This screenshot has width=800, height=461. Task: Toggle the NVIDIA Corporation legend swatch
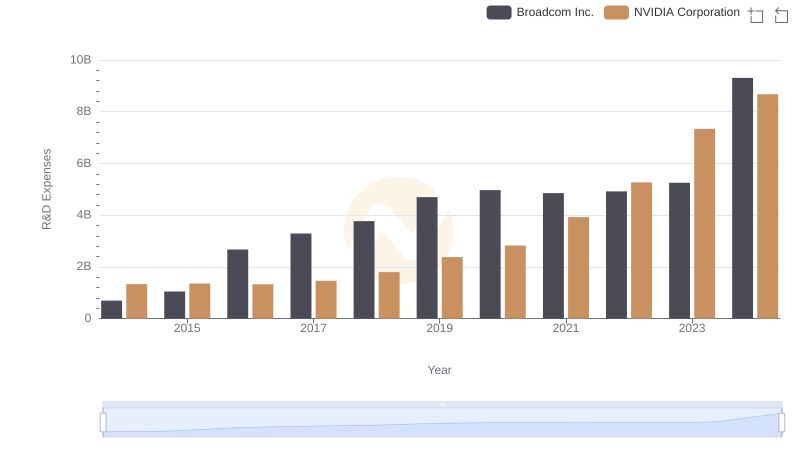point(617,12)
